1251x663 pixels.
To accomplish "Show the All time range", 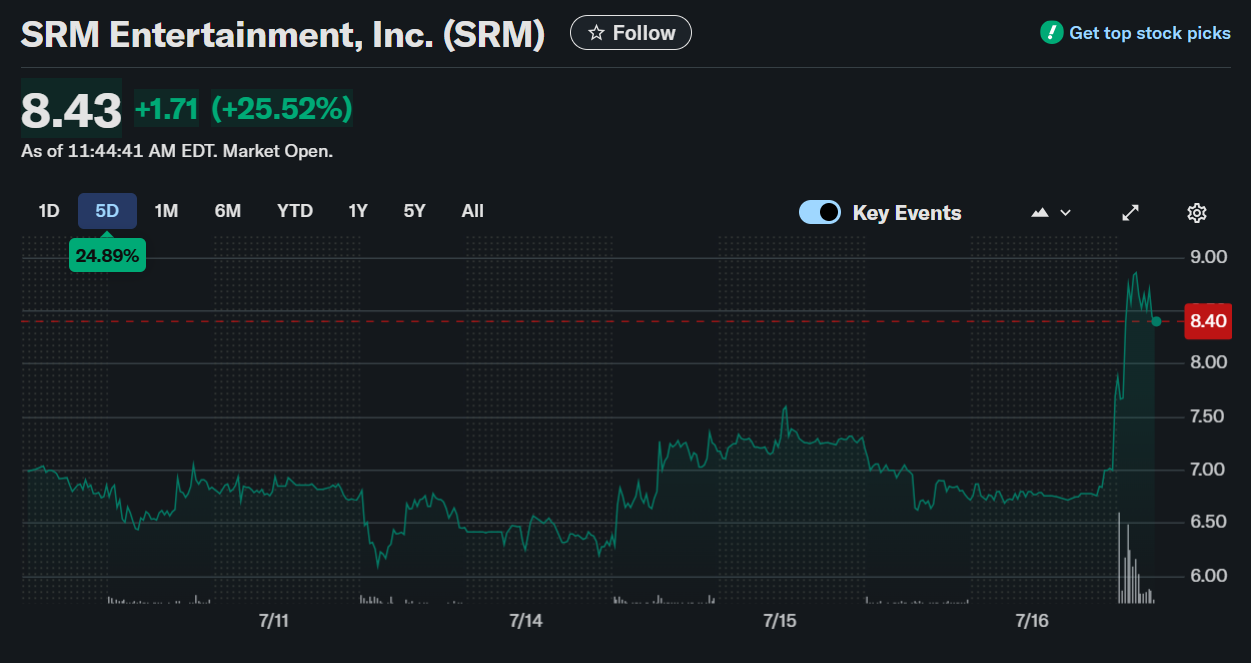I will click(473, 211).
